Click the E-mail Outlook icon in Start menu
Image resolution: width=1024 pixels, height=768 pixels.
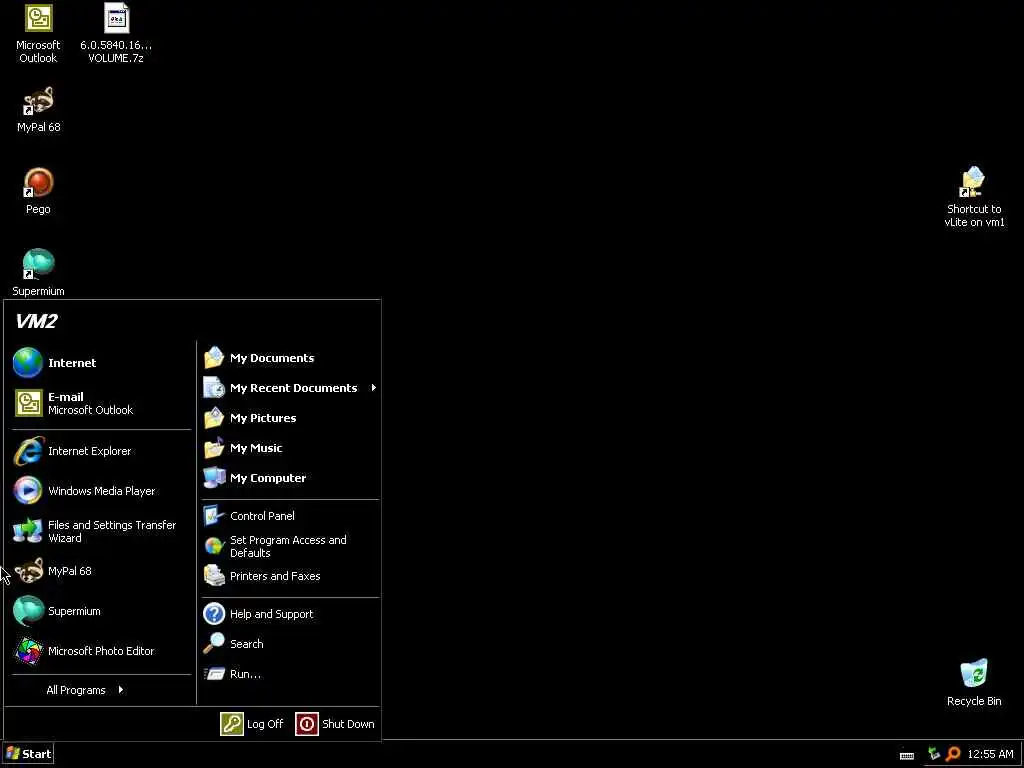(x=28, y=403)
